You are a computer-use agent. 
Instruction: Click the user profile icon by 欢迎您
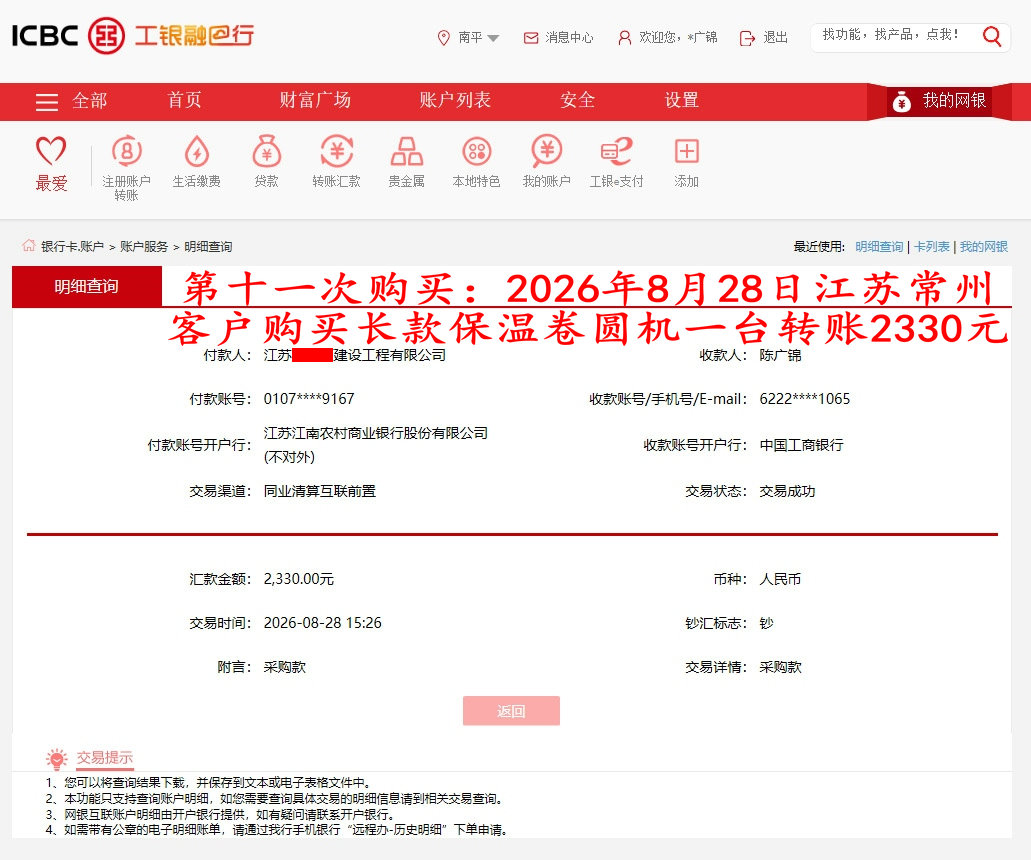624,38
